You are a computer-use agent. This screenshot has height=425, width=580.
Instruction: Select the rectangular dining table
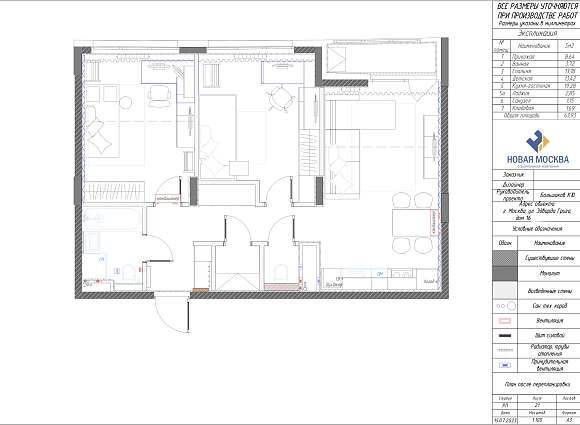(412, 223)
